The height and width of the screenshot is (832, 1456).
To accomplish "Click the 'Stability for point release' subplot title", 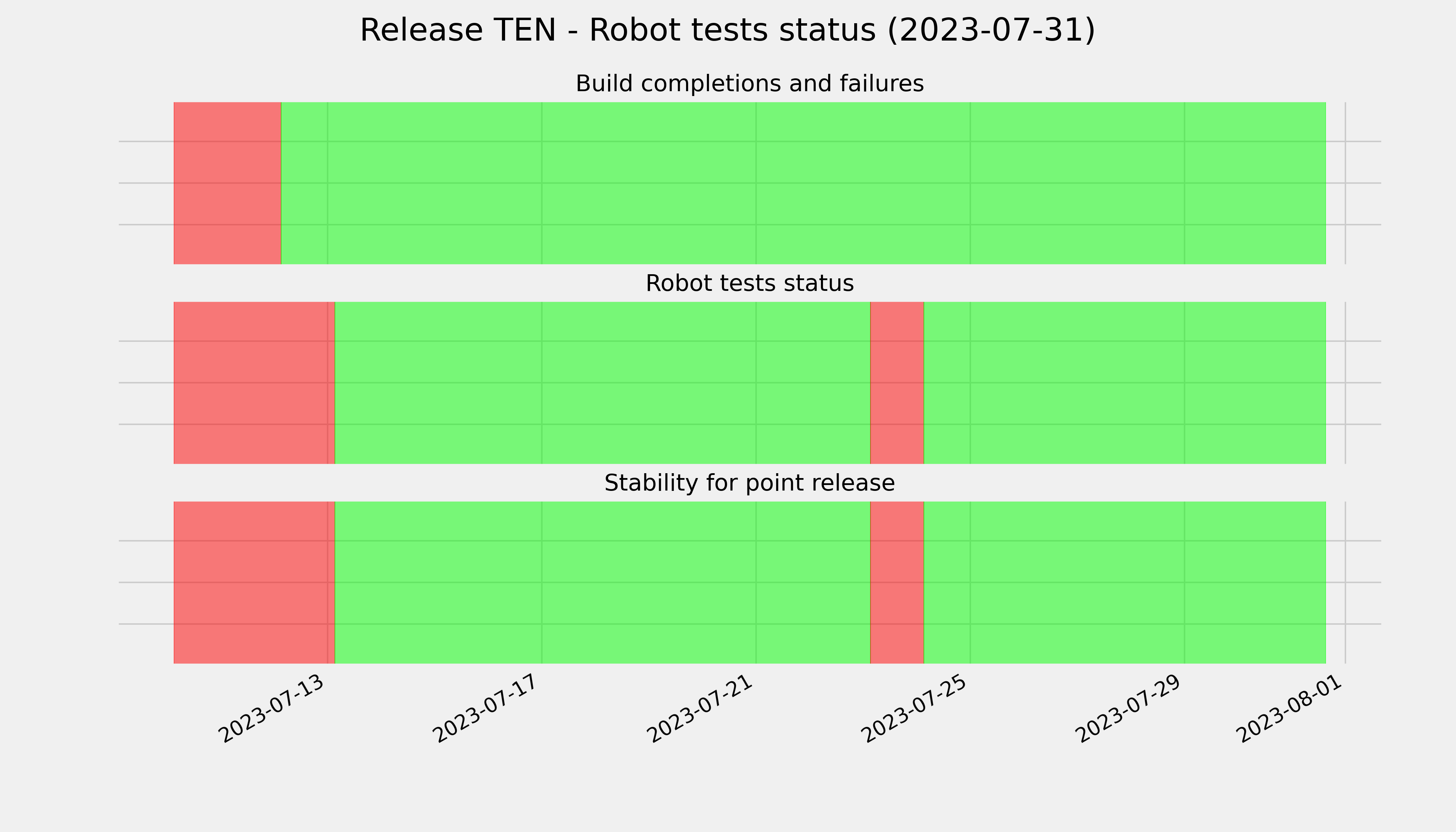I will click(749, 484).
